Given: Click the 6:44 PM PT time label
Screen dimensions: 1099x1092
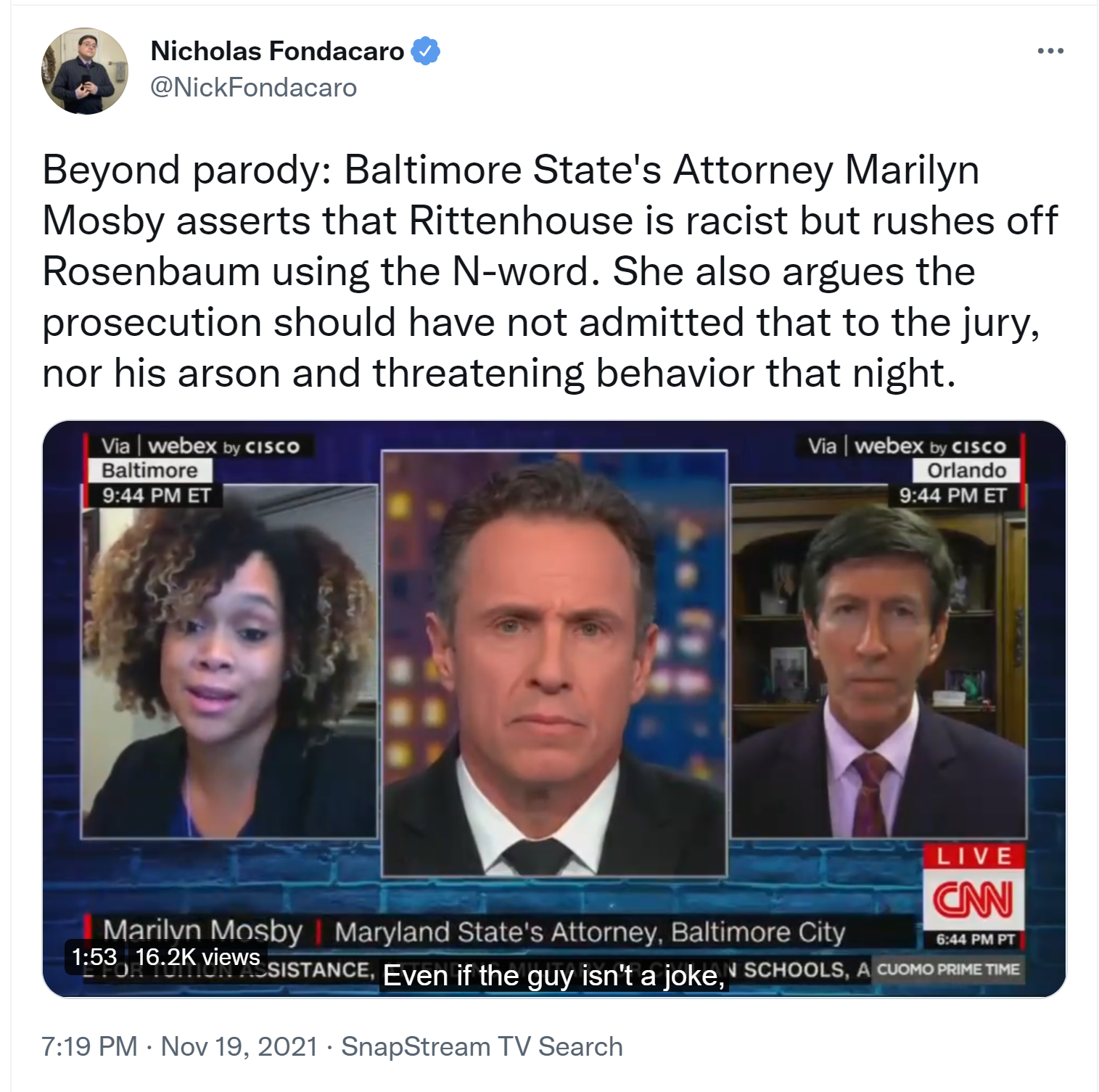Looking at the screenshot, I should [x=975, y=940].
